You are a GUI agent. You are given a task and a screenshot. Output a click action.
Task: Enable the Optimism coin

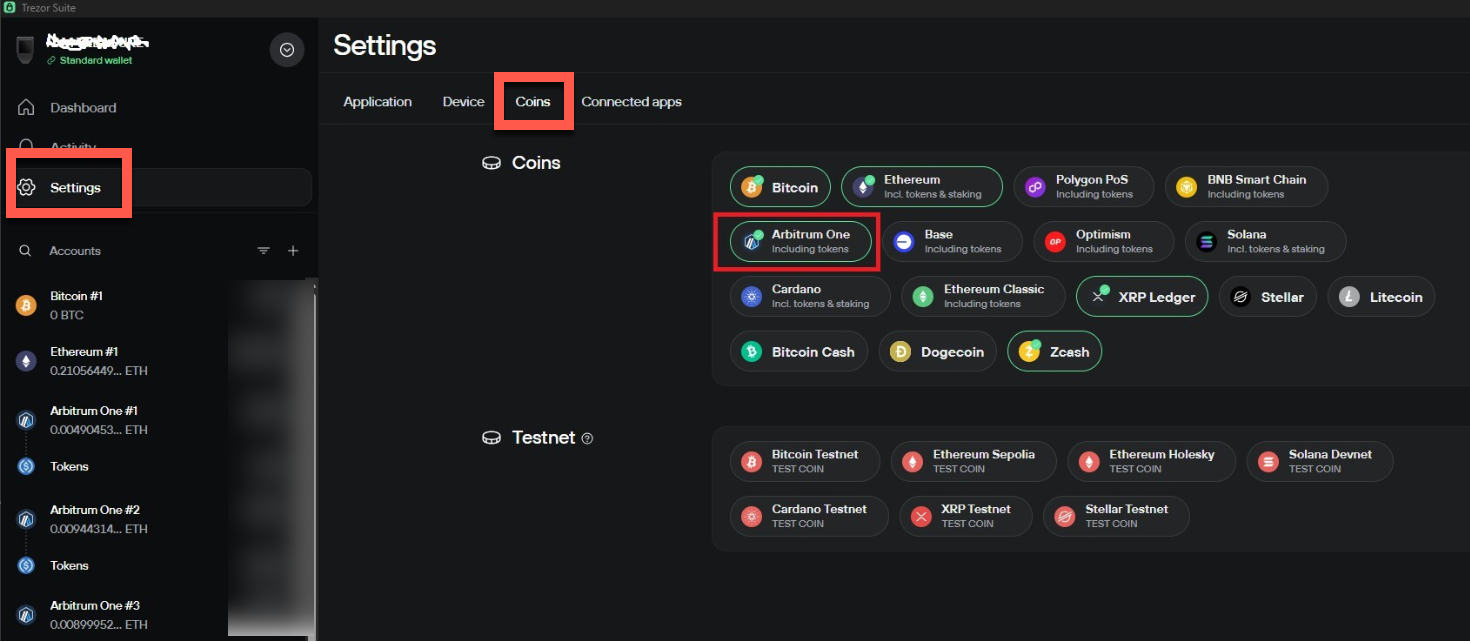click(x=1104, y=241)
